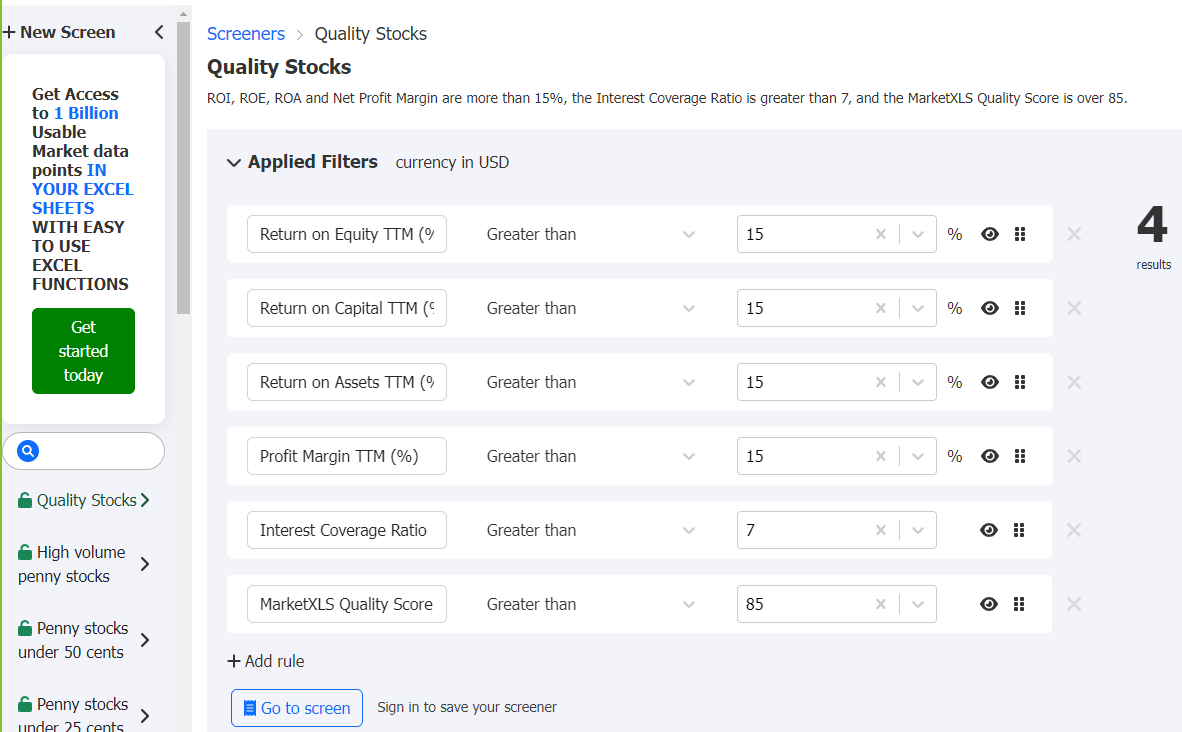The image size is (1182, 732).
Task: Click the search magnifier icon in the sidebar
Action: [x=27, y=450]
